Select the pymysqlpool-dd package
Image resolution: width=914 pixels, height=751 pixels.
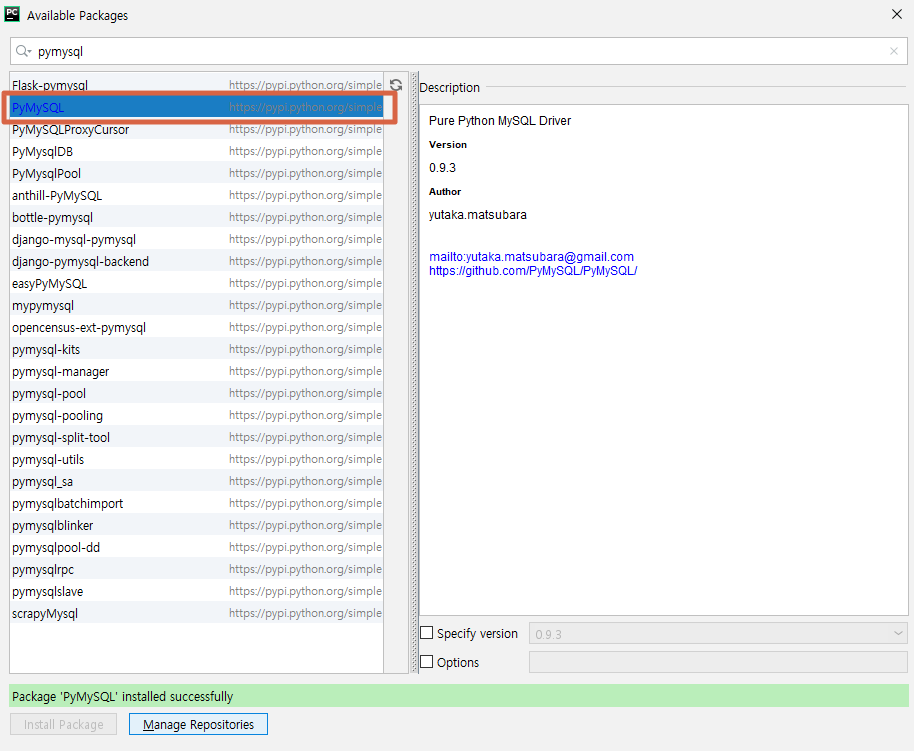point(196,548)
